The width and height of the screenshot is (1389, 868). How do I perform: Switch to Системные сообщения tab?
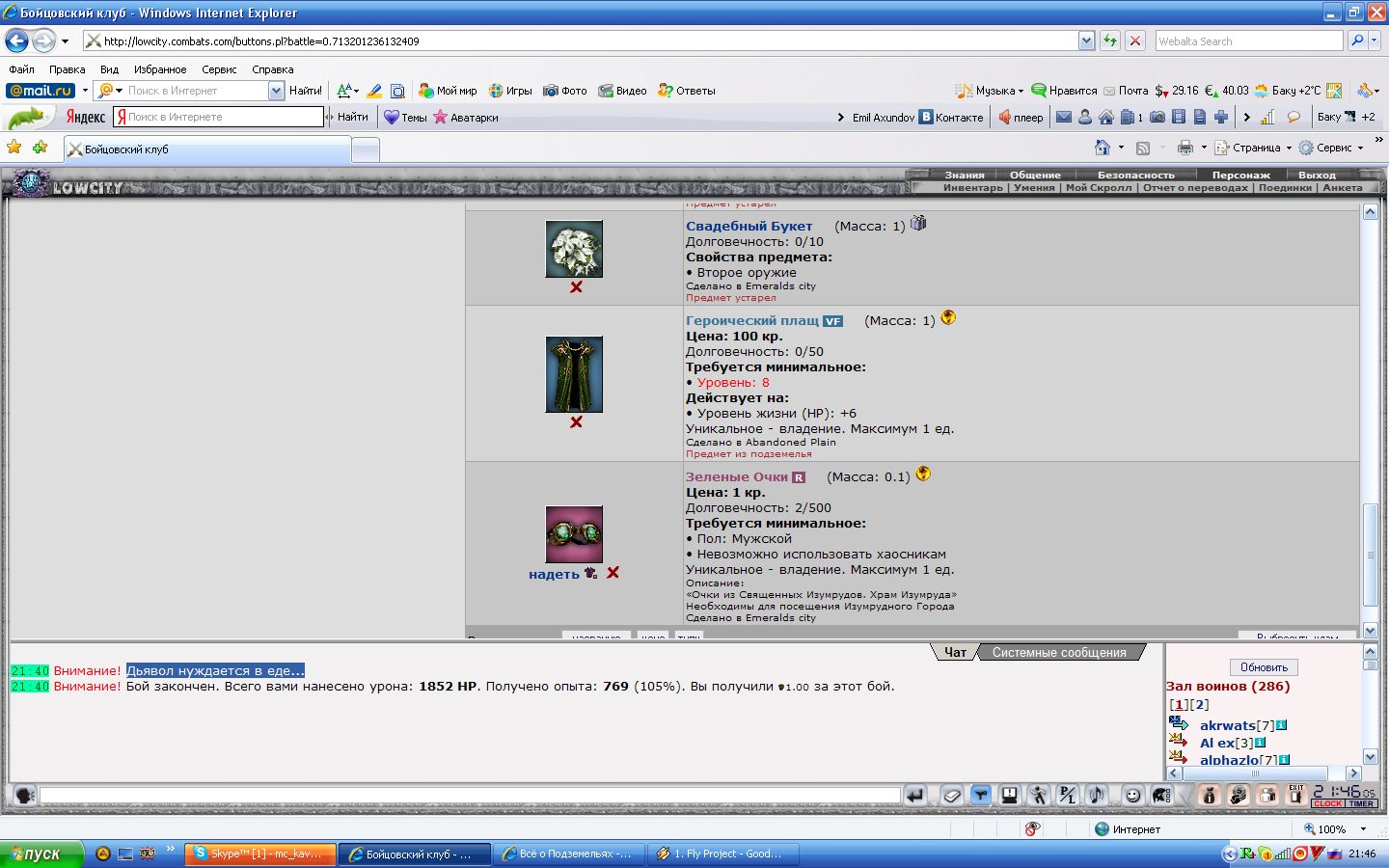pyautogui.click(x=1059, y=653)
